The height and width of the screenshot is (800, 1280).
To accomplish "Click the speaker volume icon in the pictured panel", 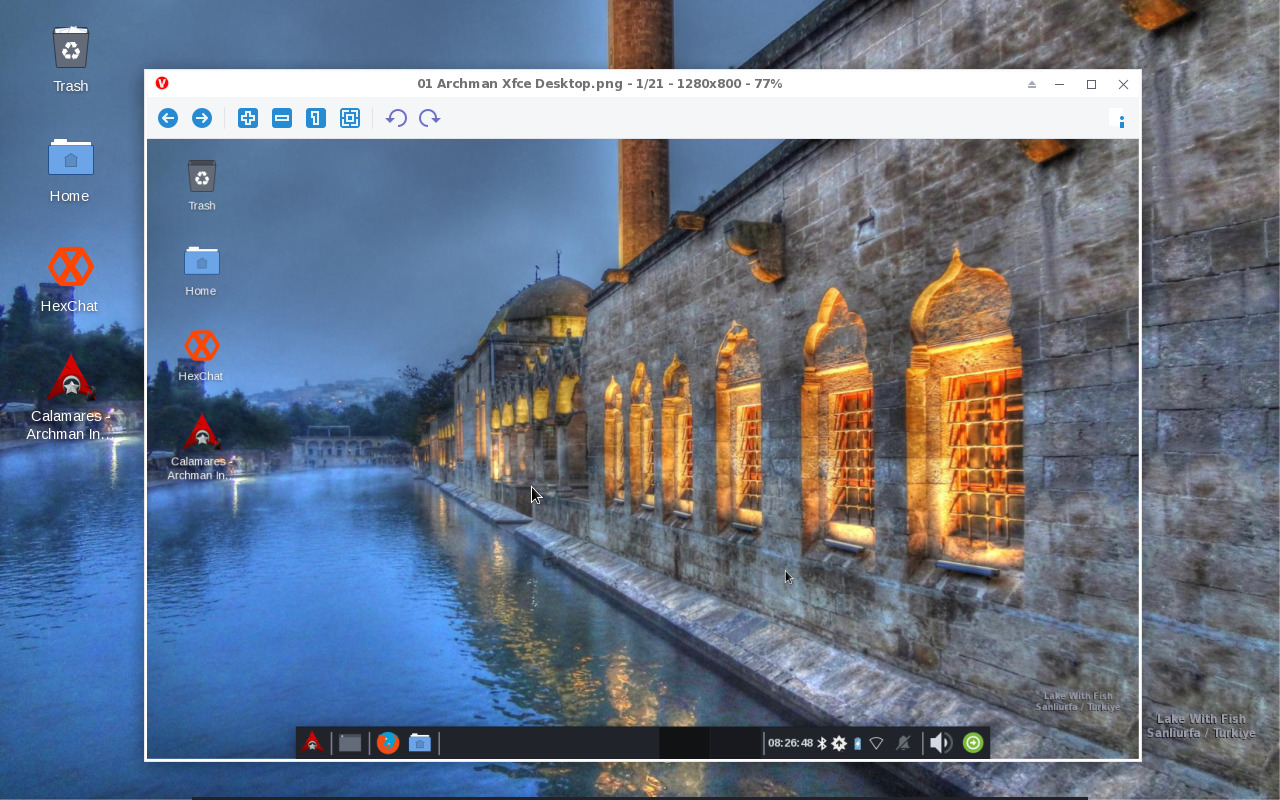I will tap(939, 743).
